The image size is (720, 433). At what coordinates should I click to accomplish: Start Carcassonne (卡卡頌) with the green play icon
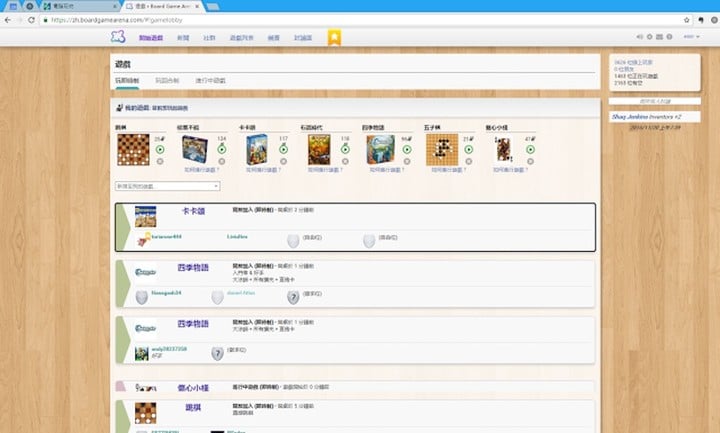coord(283,149)
